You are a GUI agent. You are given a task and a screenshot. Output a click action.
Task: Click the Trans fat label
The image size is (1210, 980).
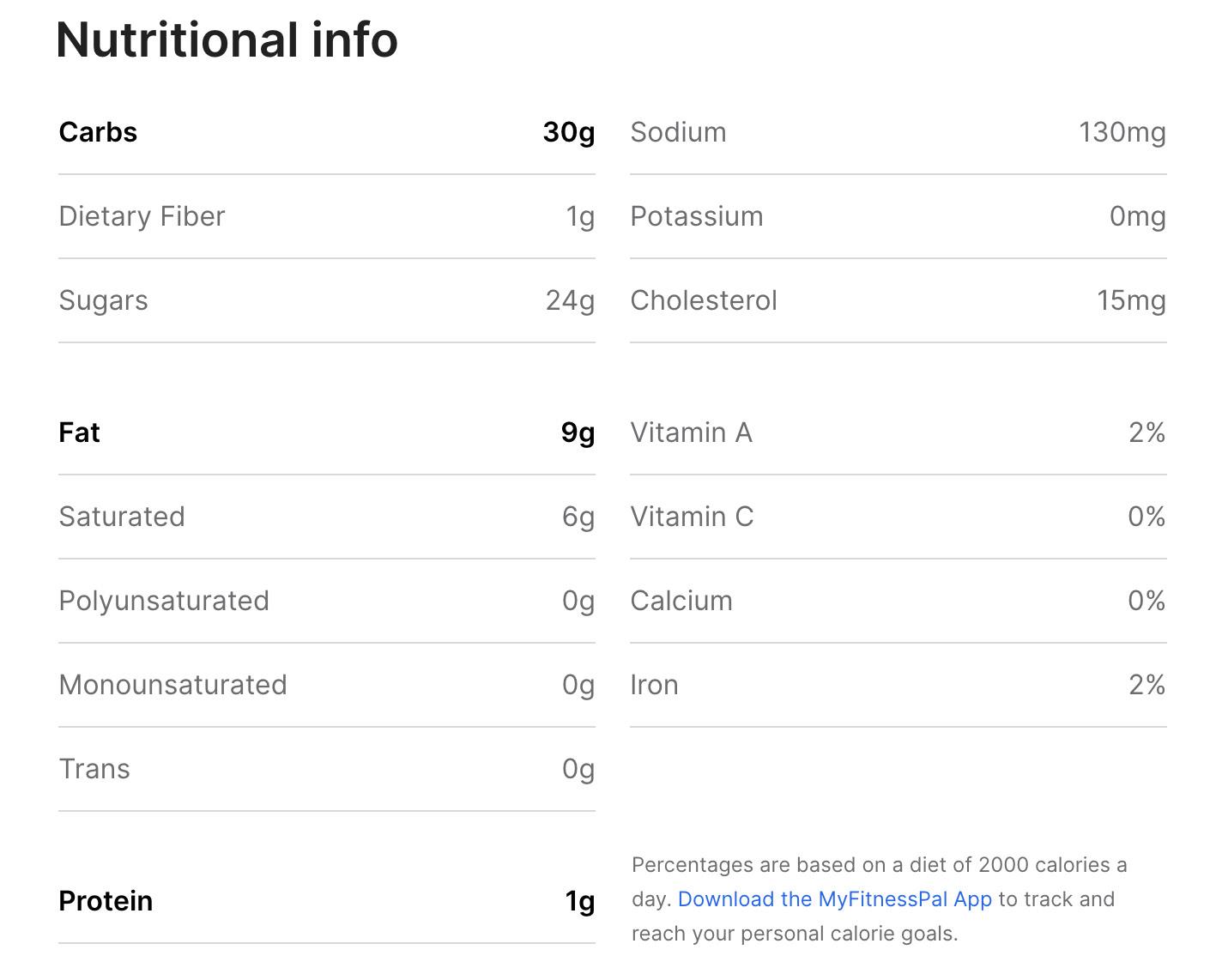[x=94, y=769]
